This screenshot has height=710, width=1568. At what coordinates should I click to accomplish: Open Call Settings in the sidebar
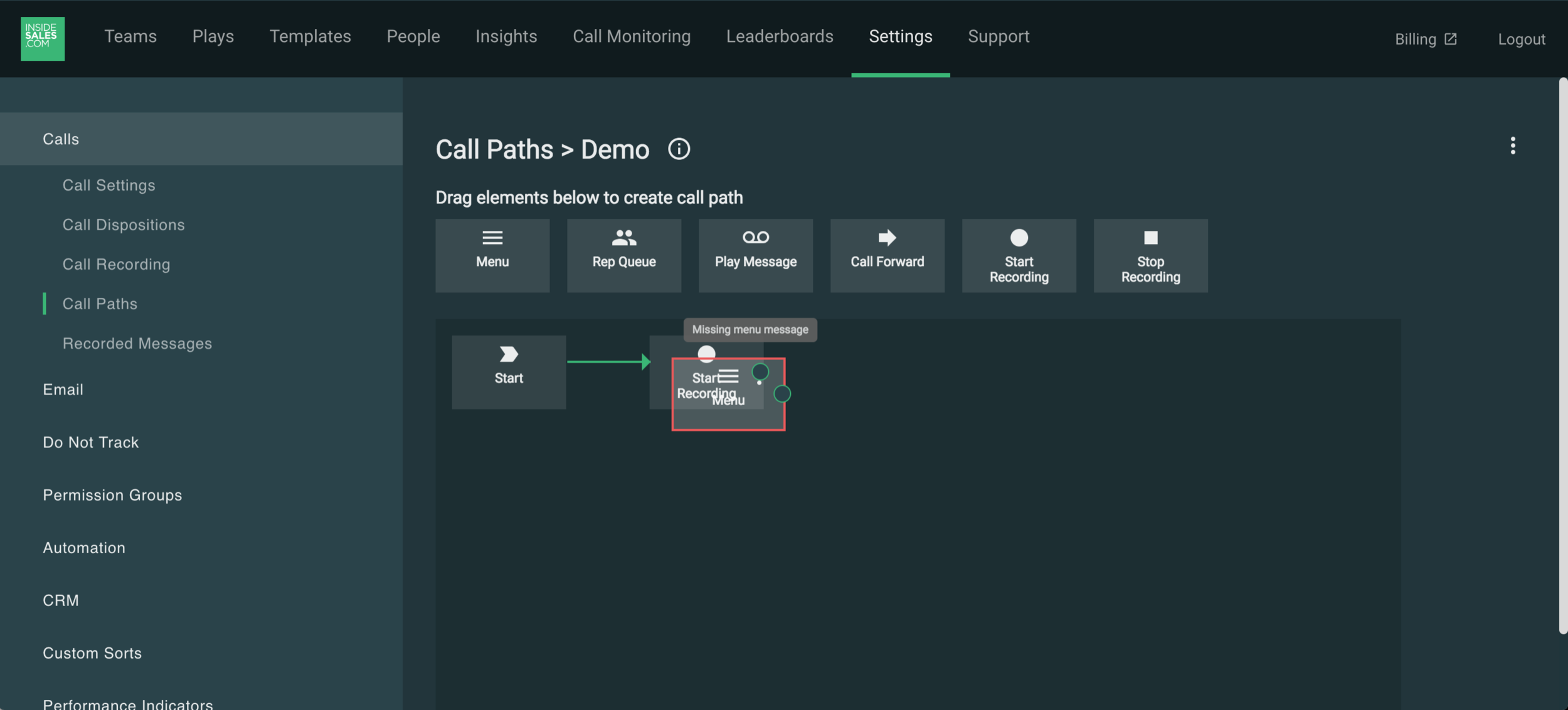point(109,185)
